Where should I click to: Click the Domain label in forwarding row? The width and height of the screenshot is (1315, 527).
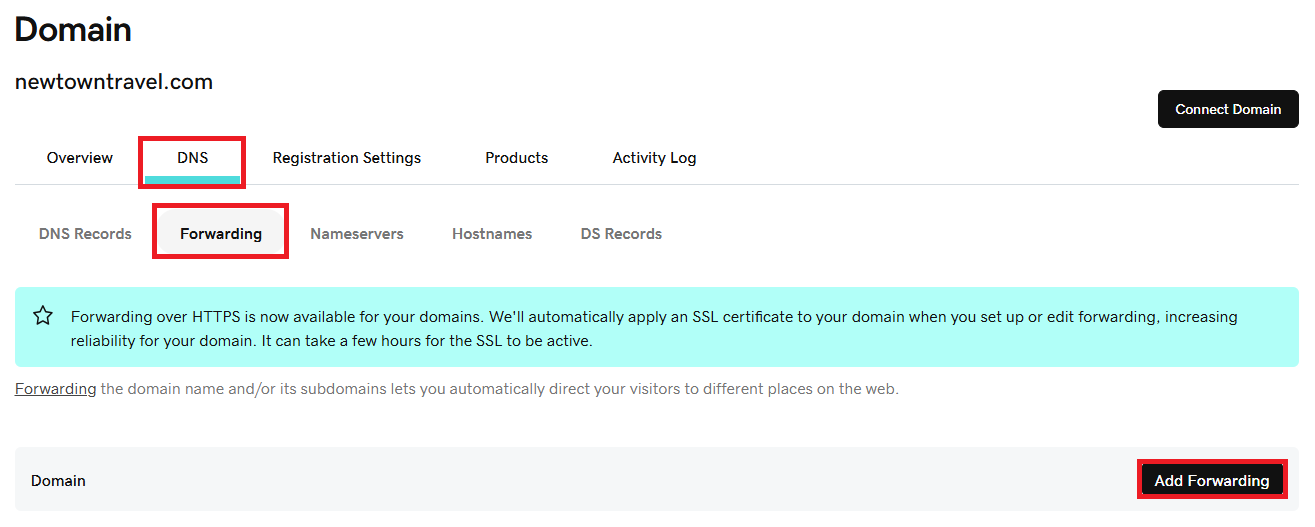[x=58, y=481]
